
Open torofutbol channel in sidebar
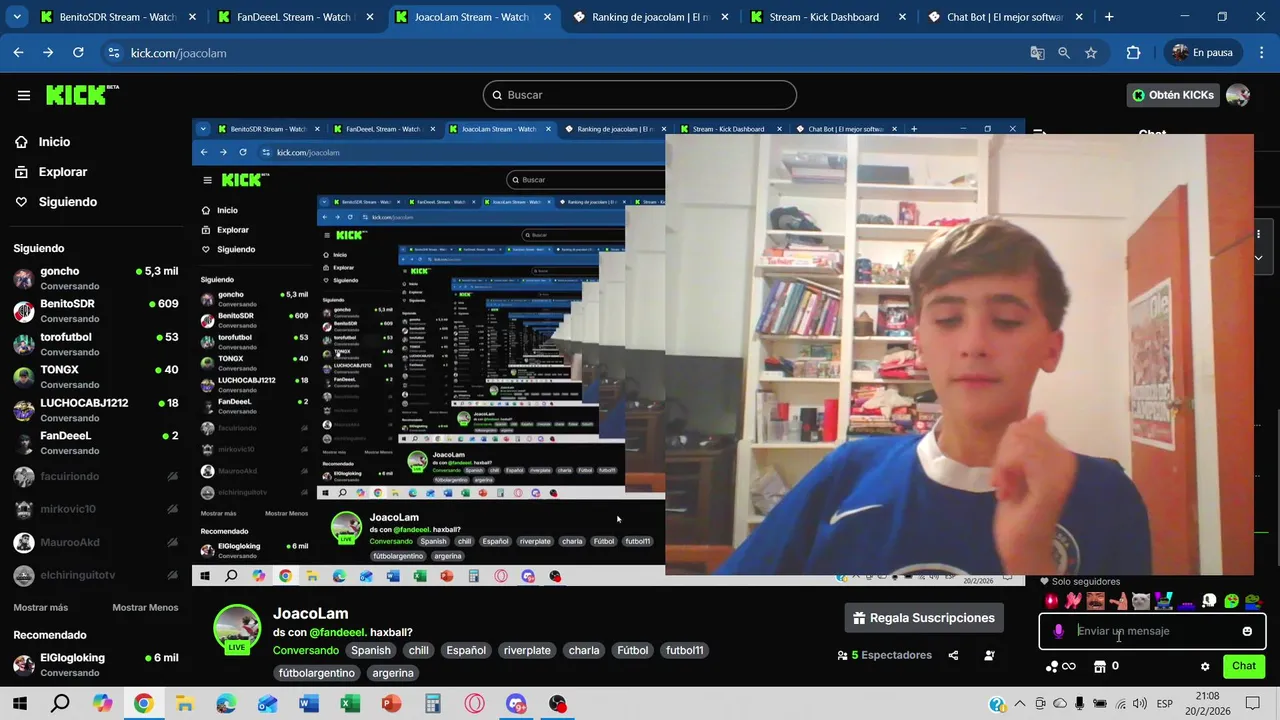pyautogui.click(x=95, y=344)
